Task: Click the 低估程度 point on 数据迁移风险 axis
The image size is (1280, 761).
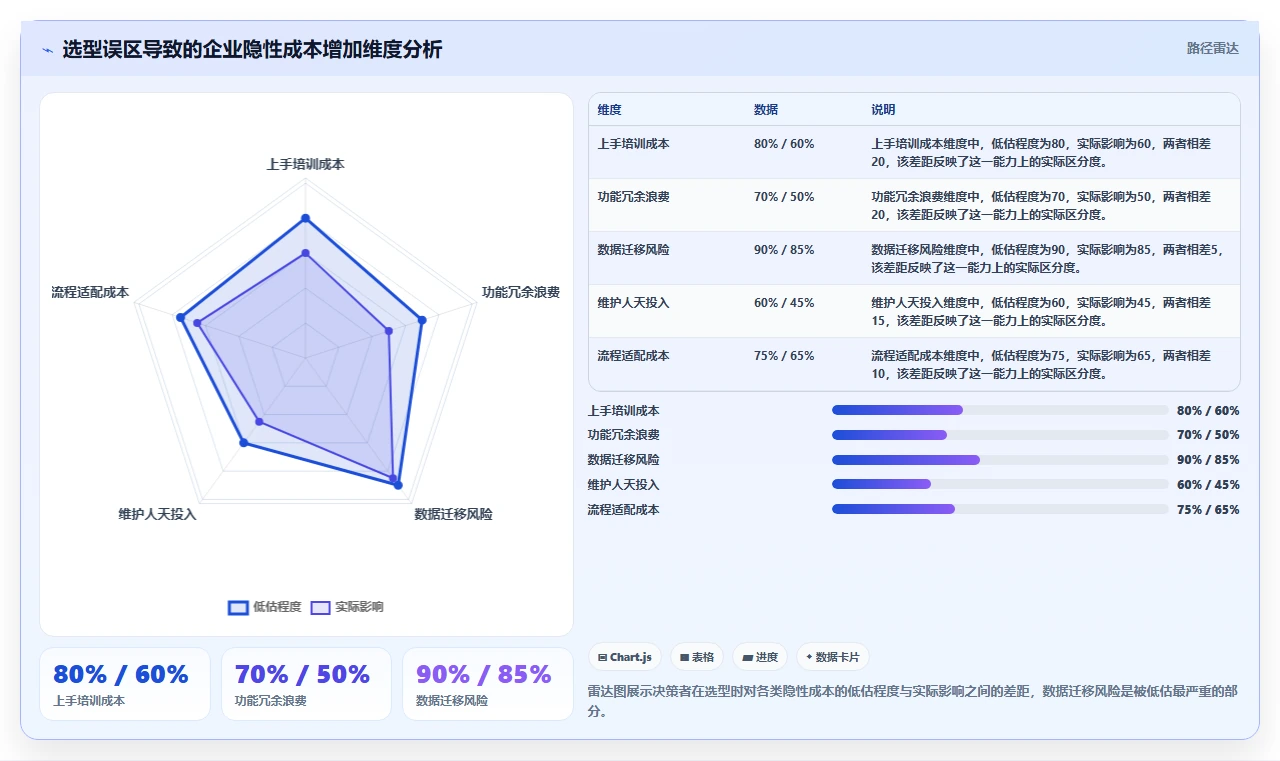Action: (397, 485)
